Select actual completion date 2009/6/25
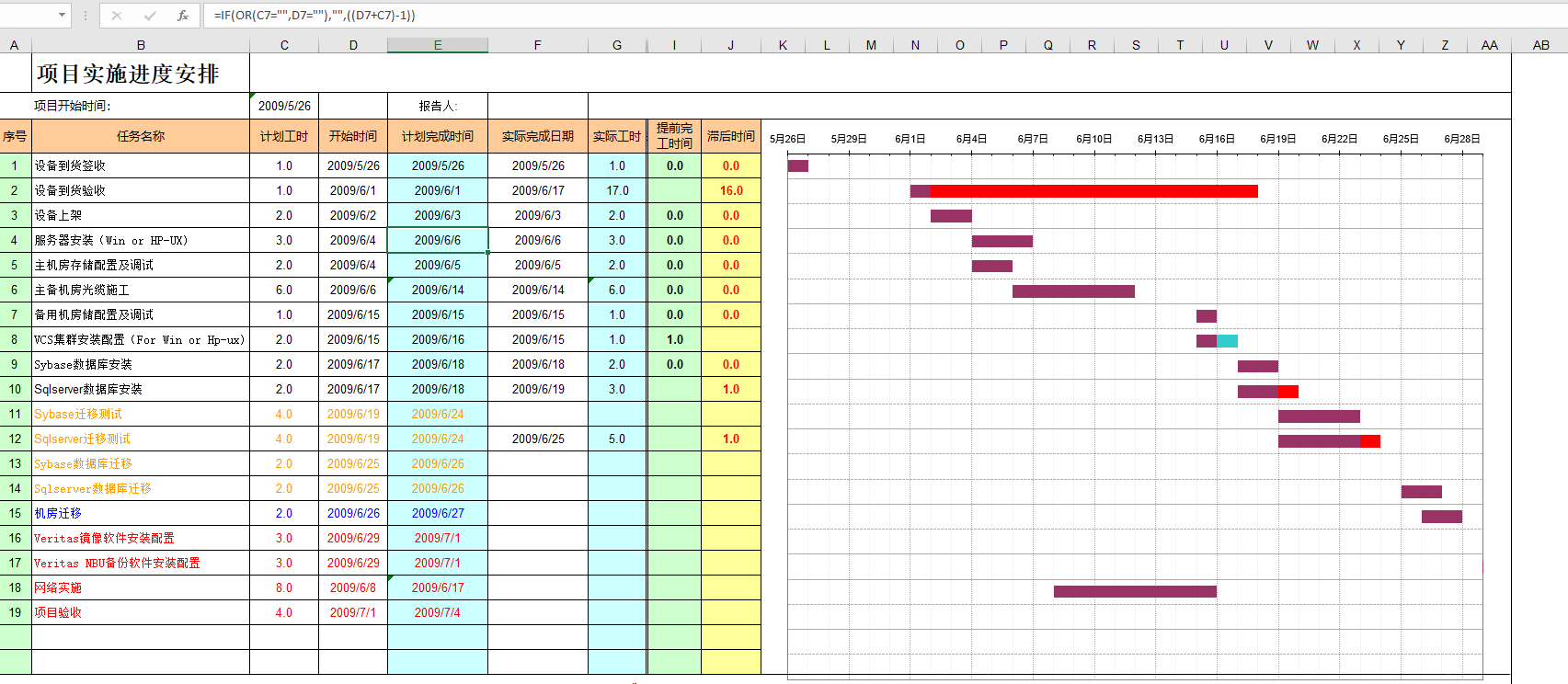Viewport: 1568px width, 684px height. click(x=538, y=439)
